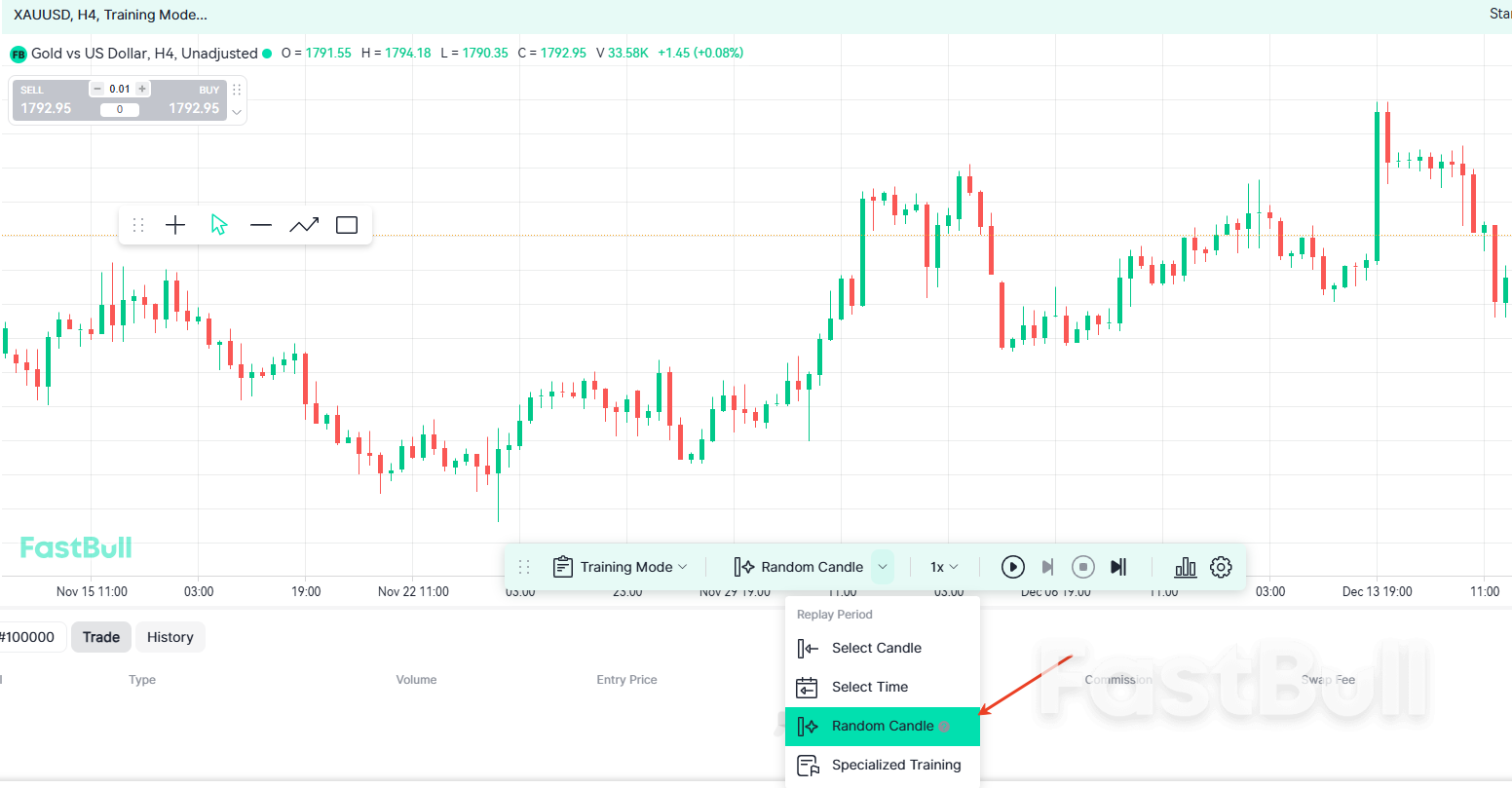The height and width of the screenshot is (788, 1512).
Task: Select the crosshair tool
Action: (175, 224)
